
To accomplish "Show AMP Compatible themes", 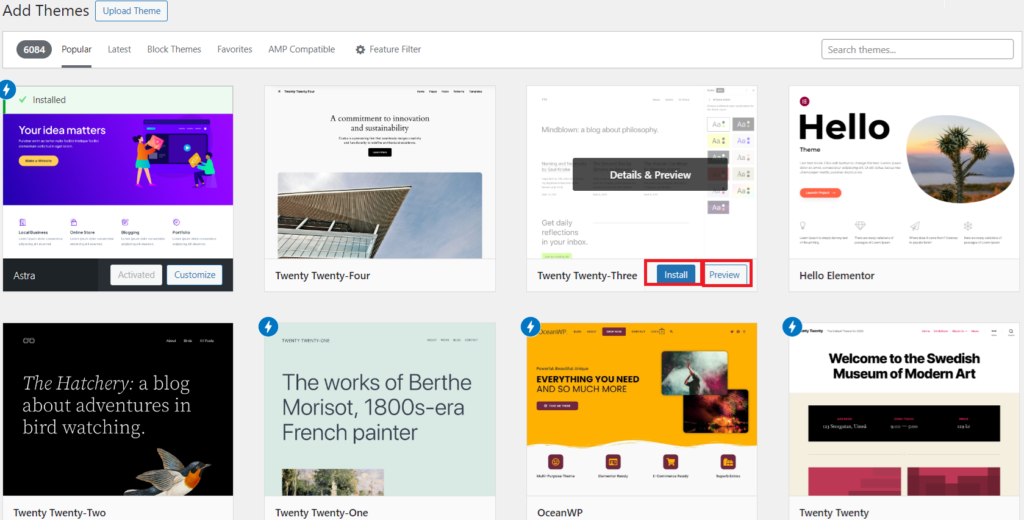I will pos(302,49).
